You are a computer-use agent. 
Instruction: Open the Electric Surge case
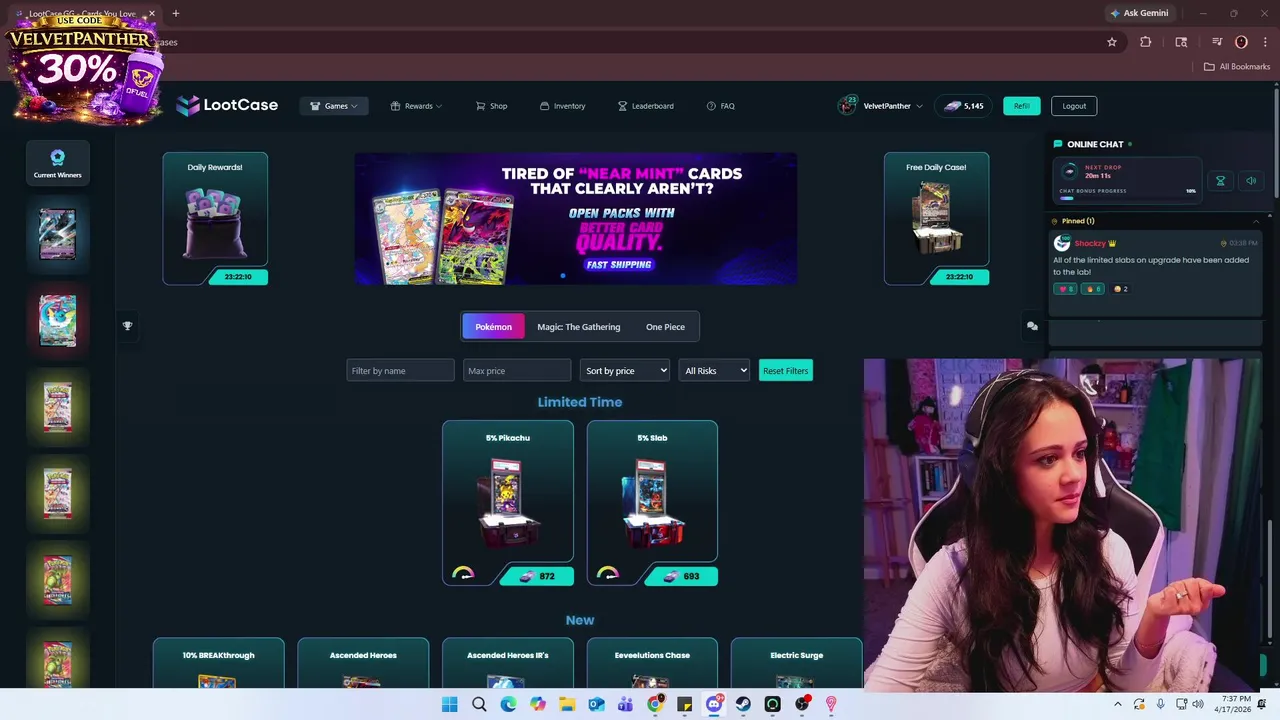pos(796,663)
